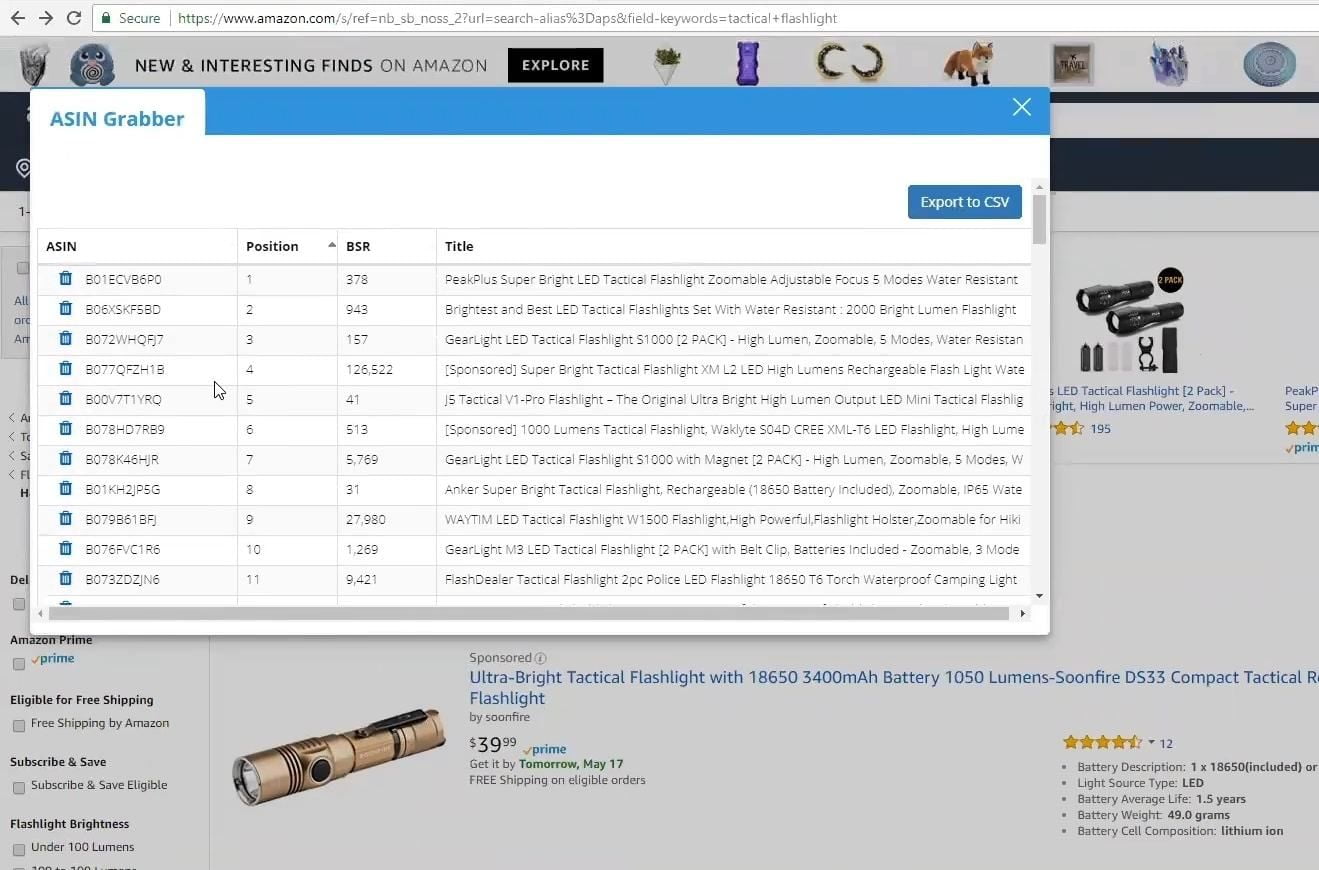
Task: Sort table by ASIN column header
Action: (x=137, y=246)
